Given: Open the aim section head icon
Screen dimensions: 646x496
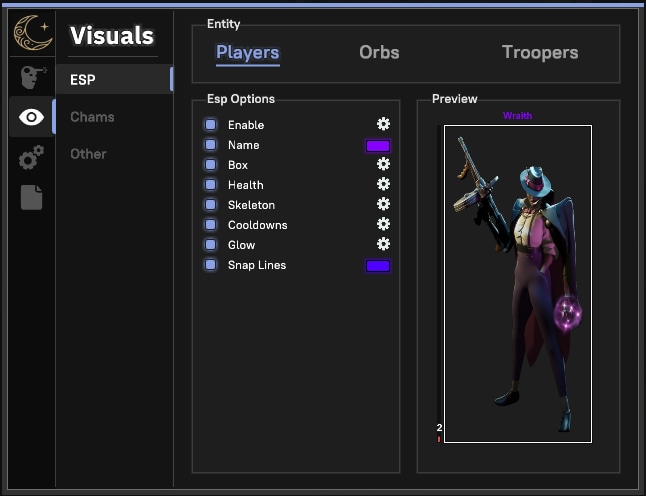Looking at the screenshot, I should 31,78.
